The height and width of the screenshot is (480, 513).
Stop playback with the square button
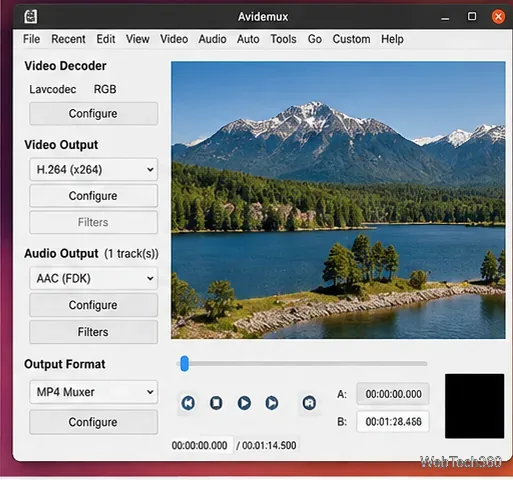coord(216,403)
